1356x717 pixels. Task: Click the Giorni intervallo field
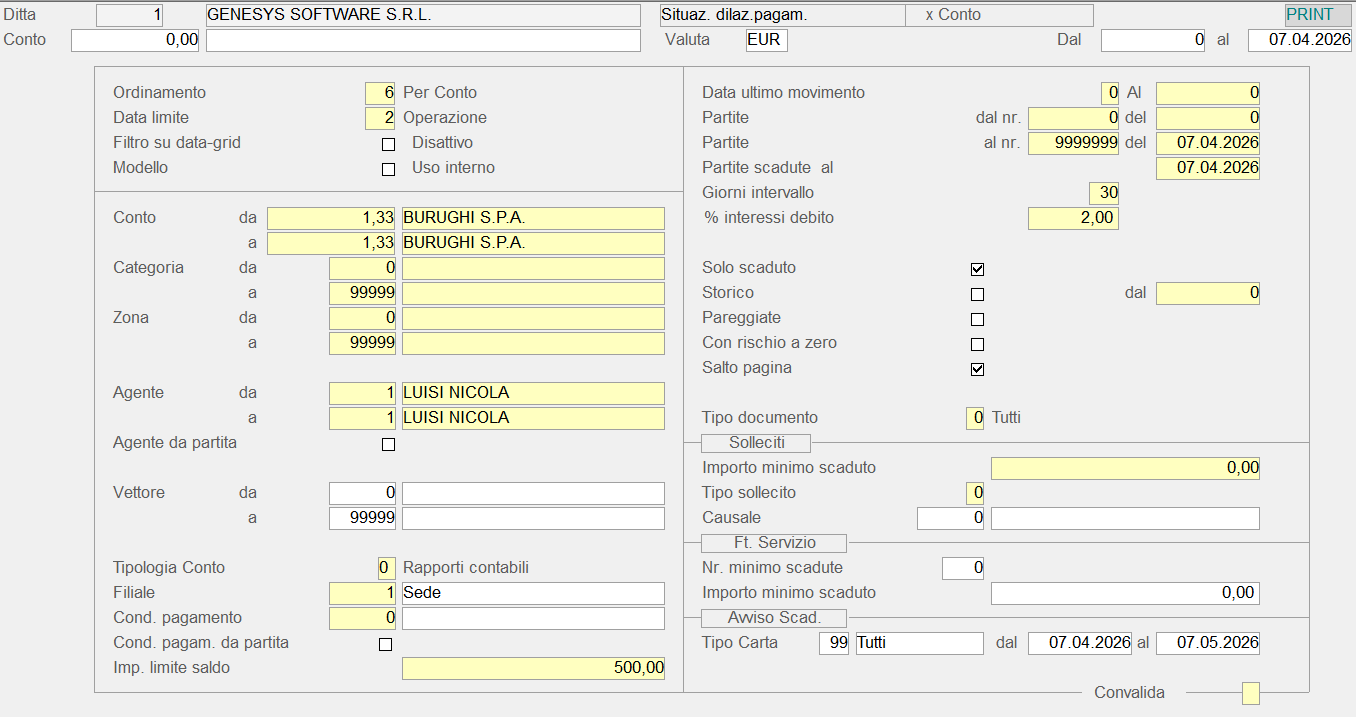pyautogui.click(x=1103, y=193)
